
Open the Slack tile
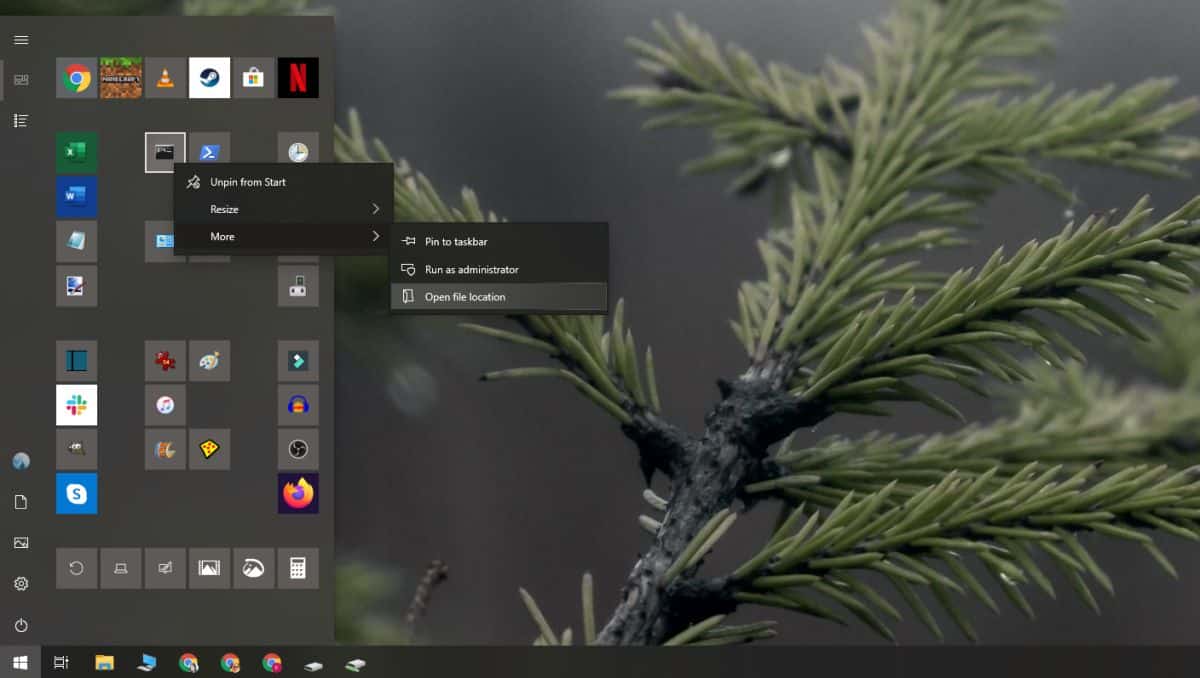pyautogui.click(x=76, y=405)
